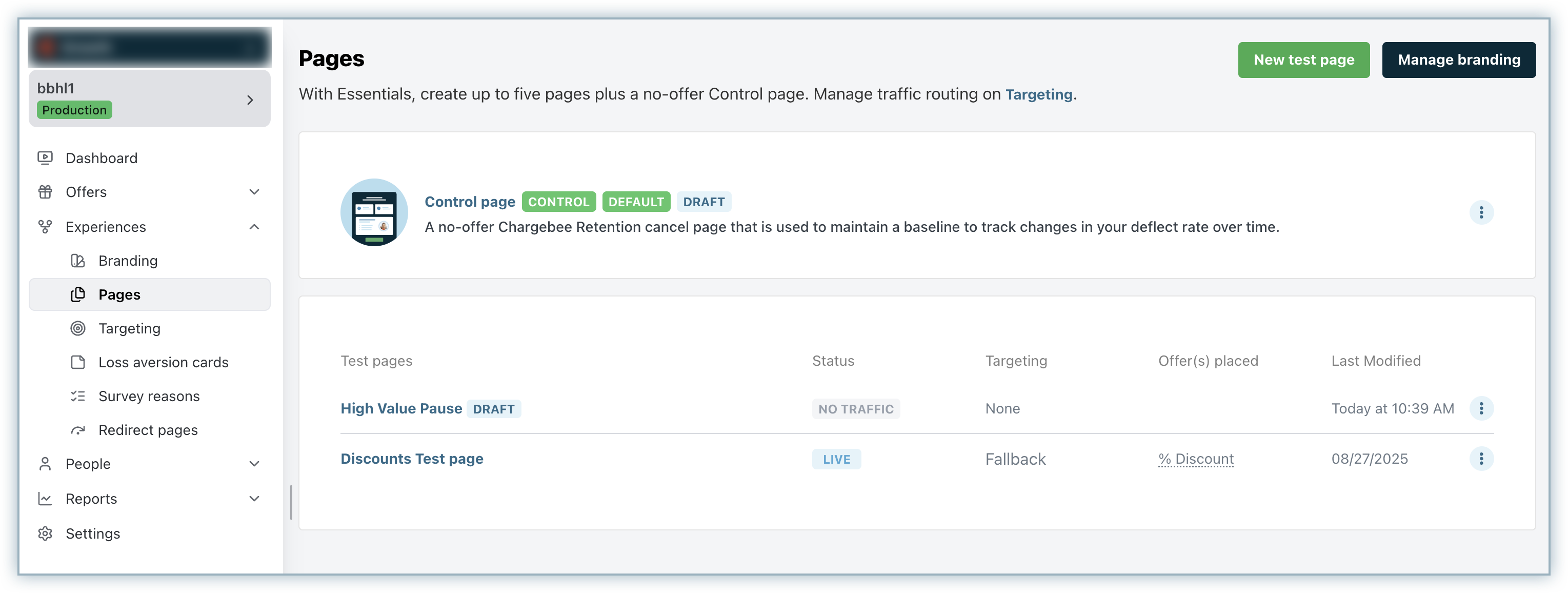The height and width of the screenshot is (593, 1568).
Task: Click the Targeting bullseye icon
Action: point(78,329)
